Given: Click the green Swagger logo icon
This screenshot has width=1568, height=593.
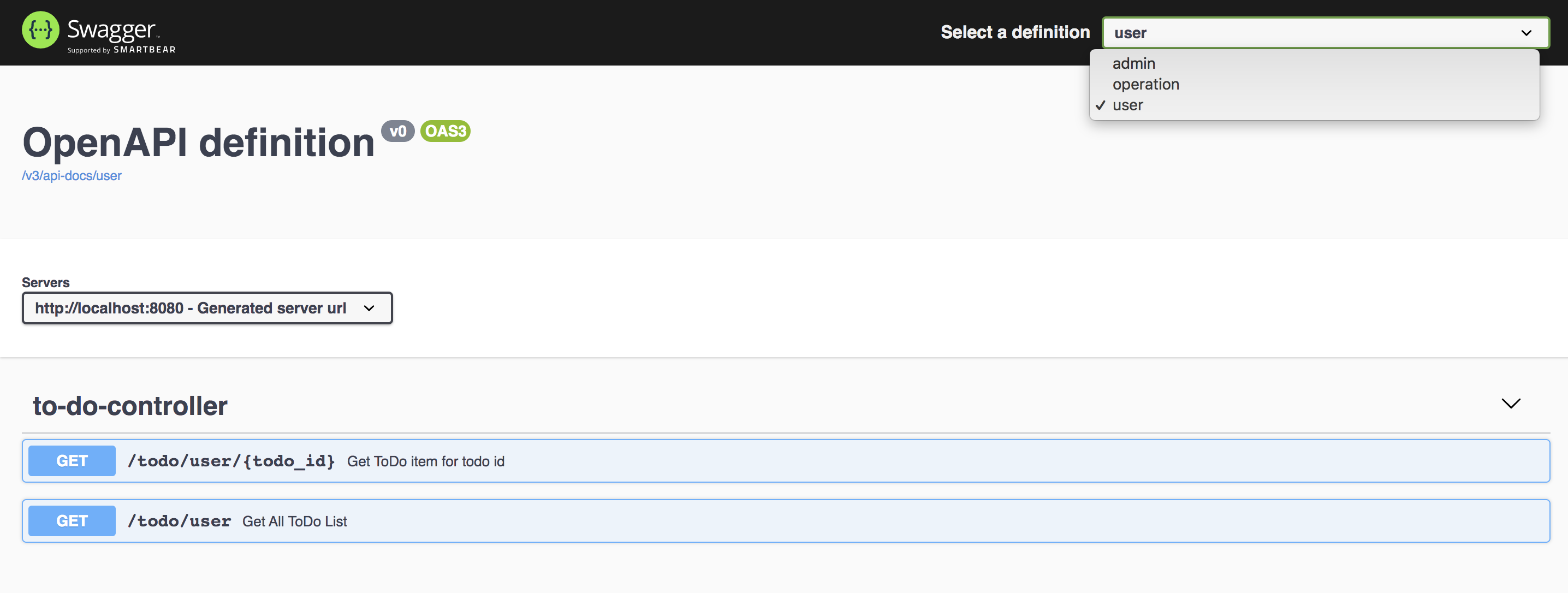Looking at the screenshot, I should pos(40,30).
